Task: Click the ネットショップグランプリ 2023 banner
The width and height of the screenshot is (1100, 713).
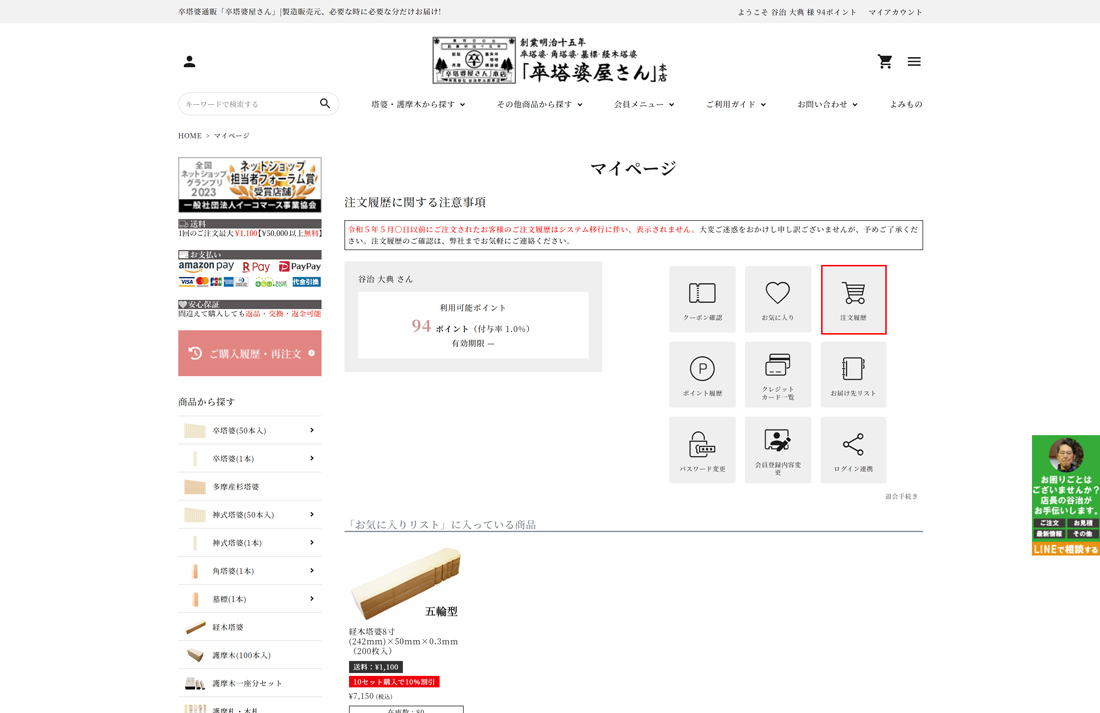Action: (250, 185)
